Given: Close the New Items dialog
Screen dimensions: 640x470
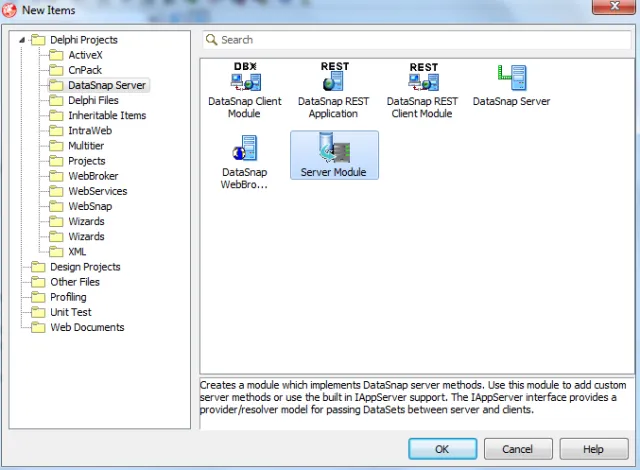Looking at the screenshot, I should coord(614,7).
